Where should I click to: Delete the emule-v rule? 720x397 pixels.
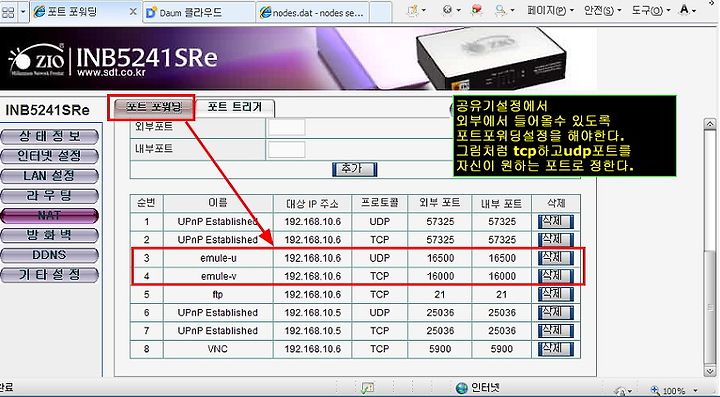click(556, 276)
